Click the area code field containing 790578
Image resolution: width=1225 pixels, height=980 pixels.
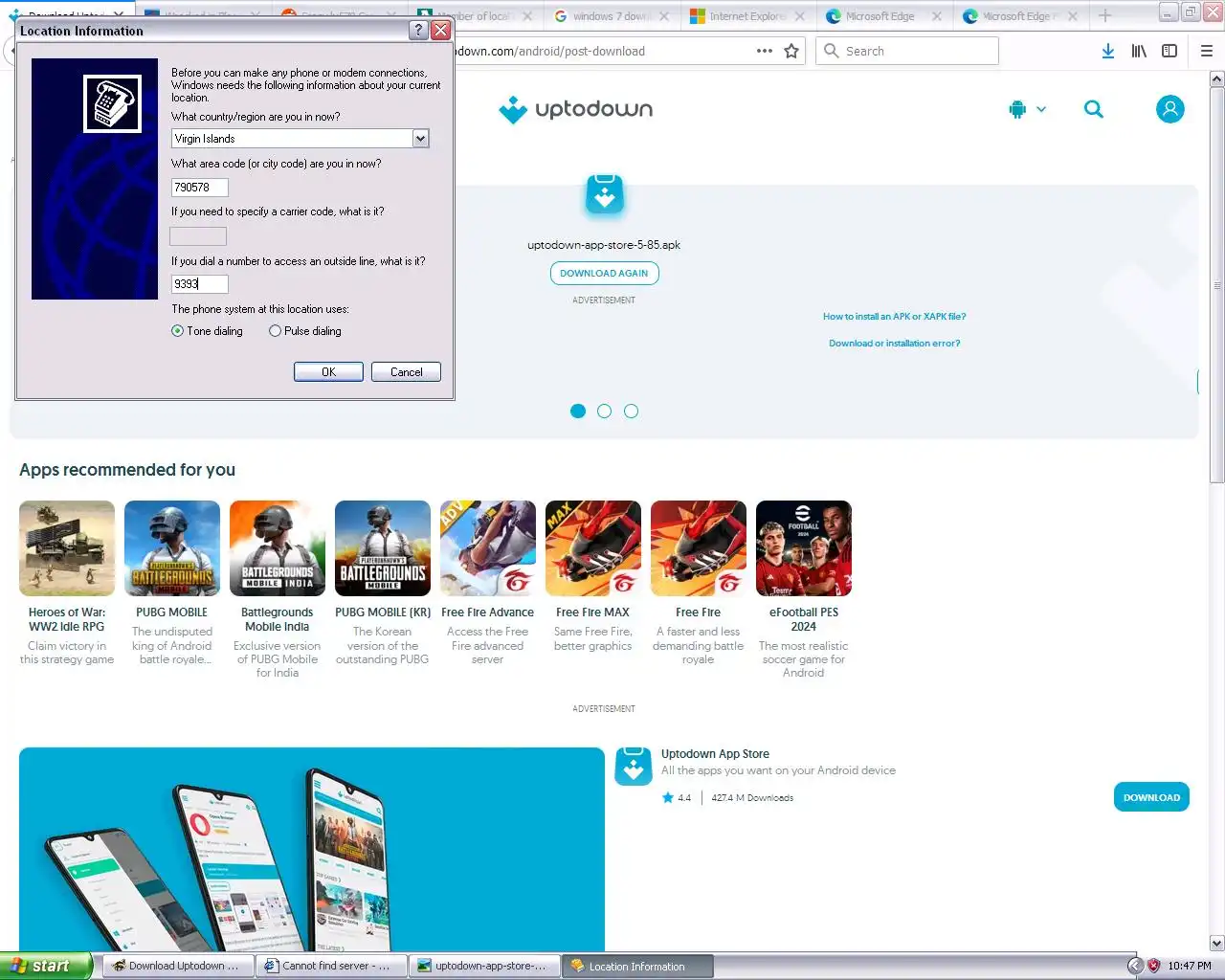coord(199,188)
